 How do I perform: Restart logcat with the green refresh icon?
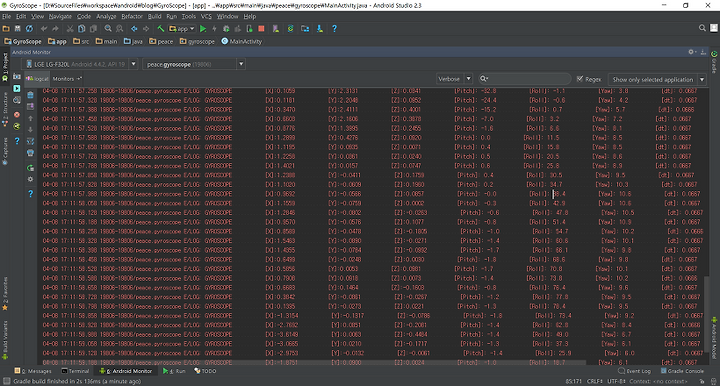click(x=30, y=168)
